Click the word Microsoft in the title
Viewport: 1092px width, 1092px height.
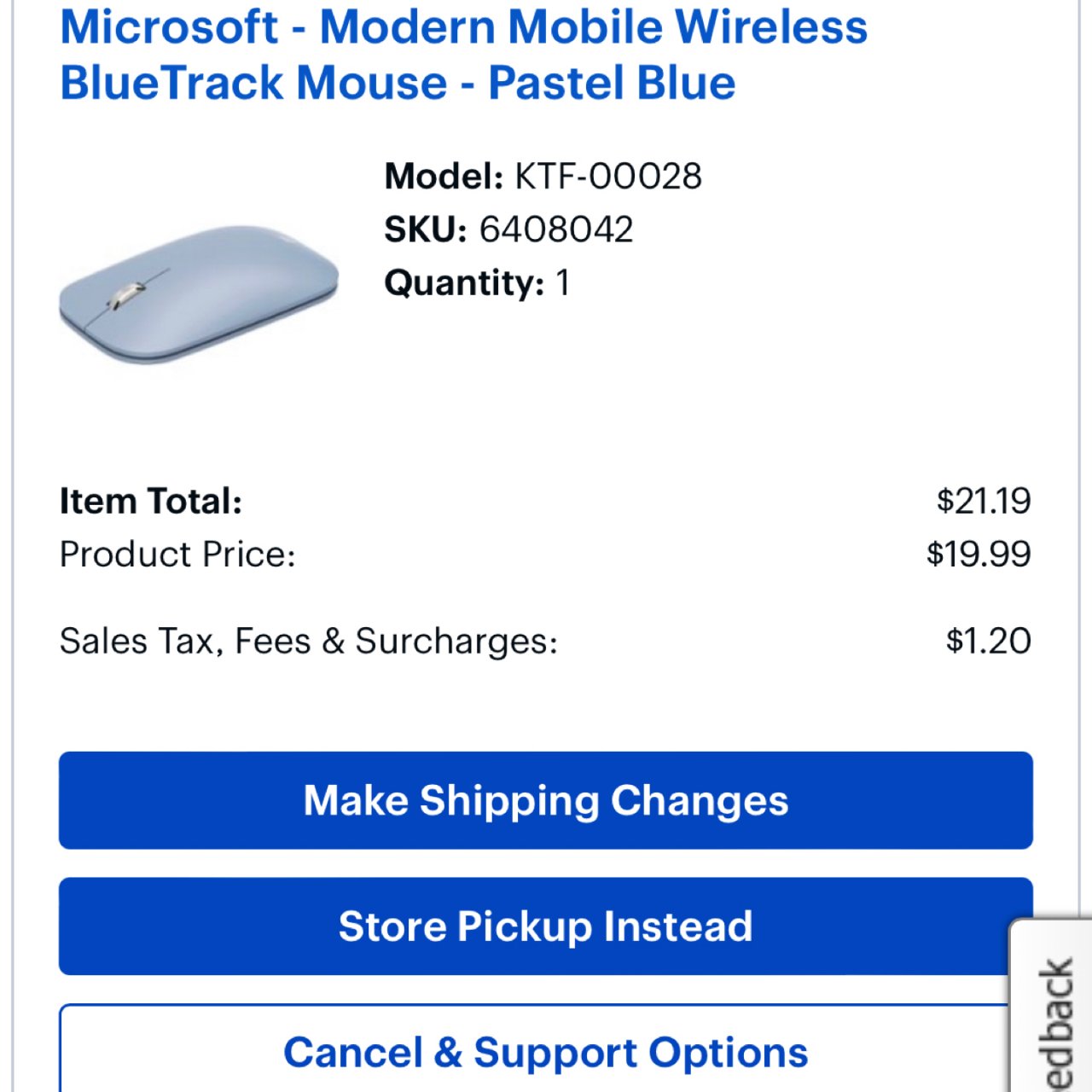click(169, 26)
